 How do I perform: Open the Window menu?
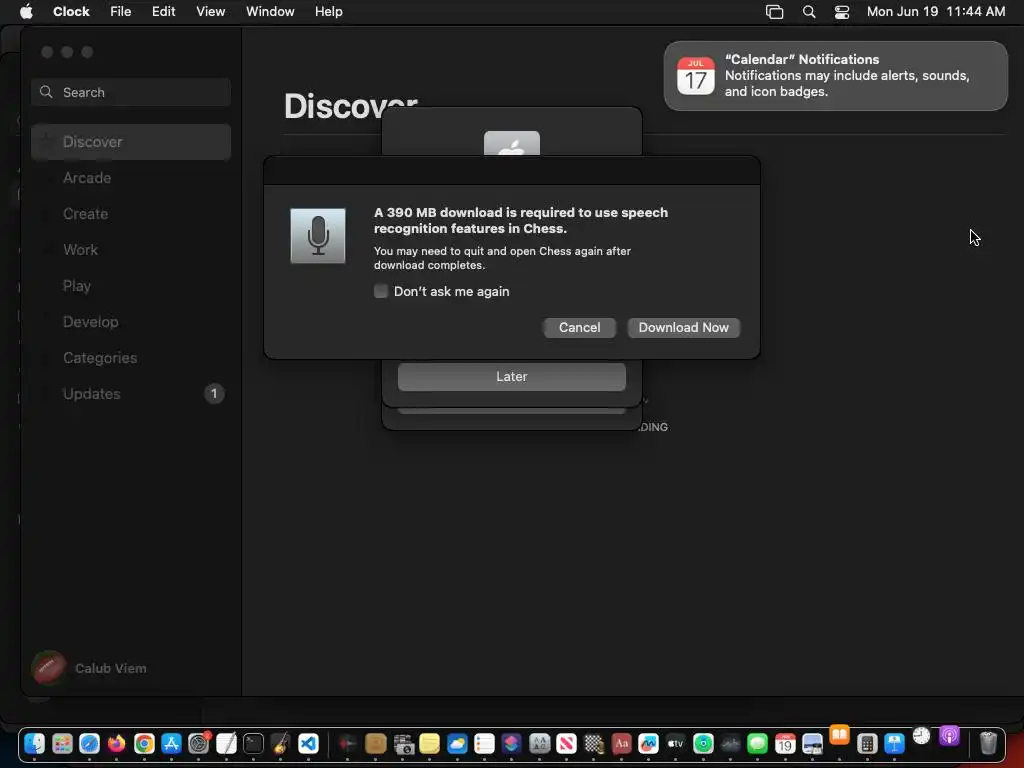270,12
